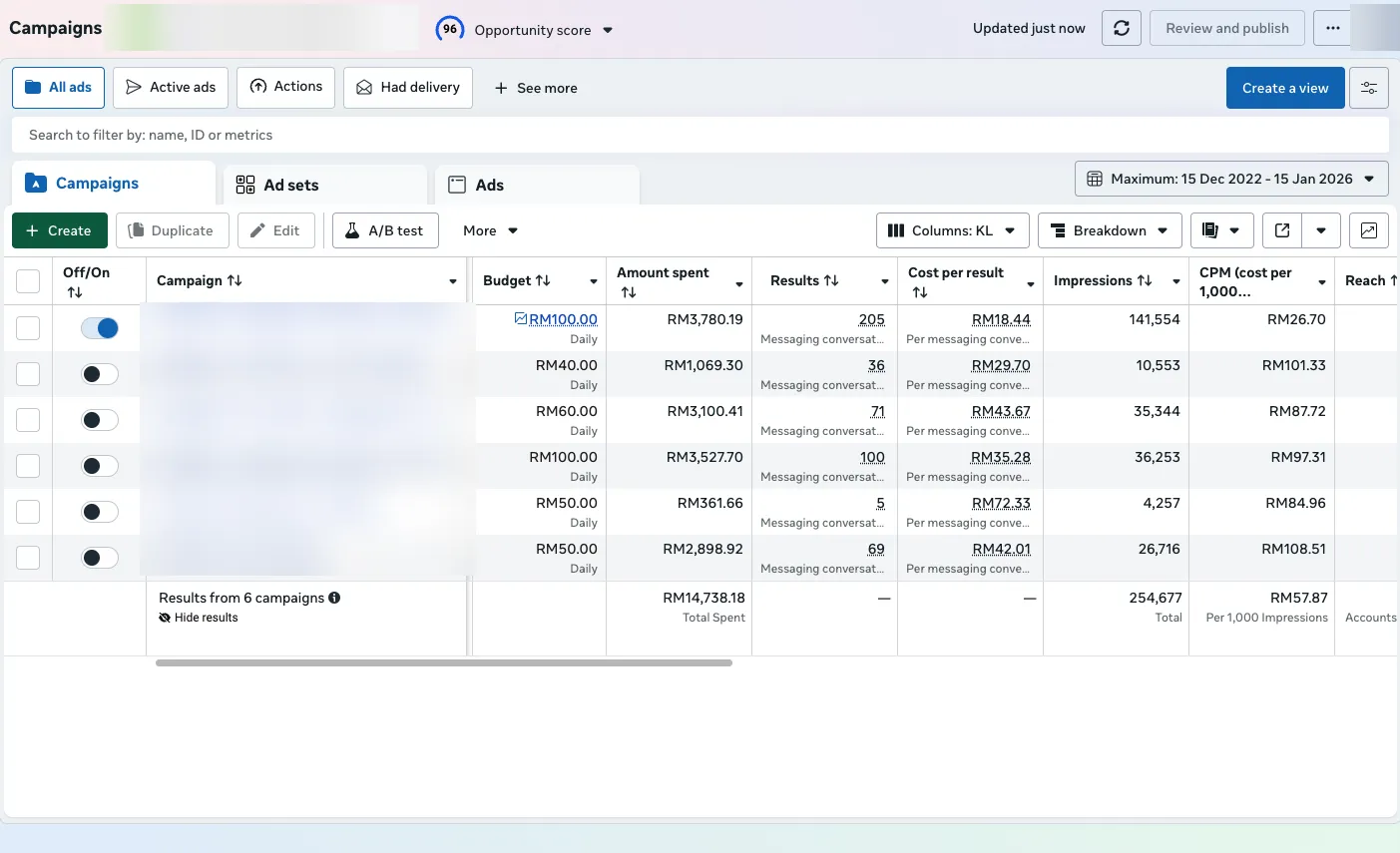The width and height of the screenshot is (1400, 853).
Task: Click the 100 results link
Action: pyautogui.click(x=872, y=457)
